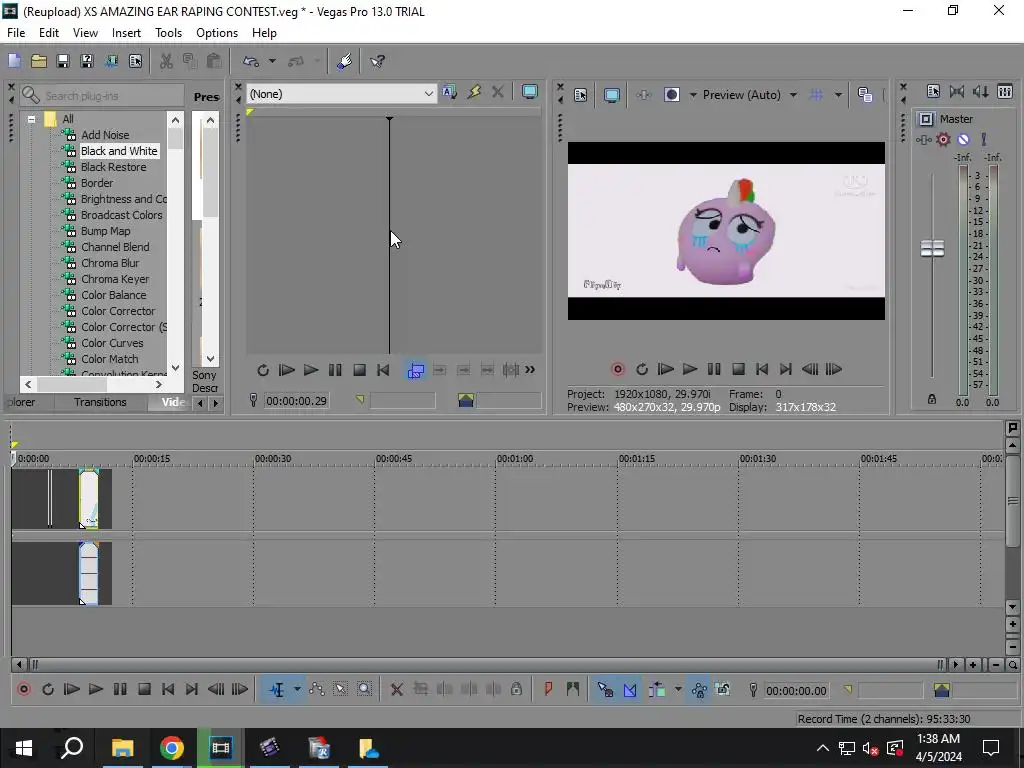Open the File menu
The width and height of the screenshot is (1024, 768).
click(x=16, y=33)
